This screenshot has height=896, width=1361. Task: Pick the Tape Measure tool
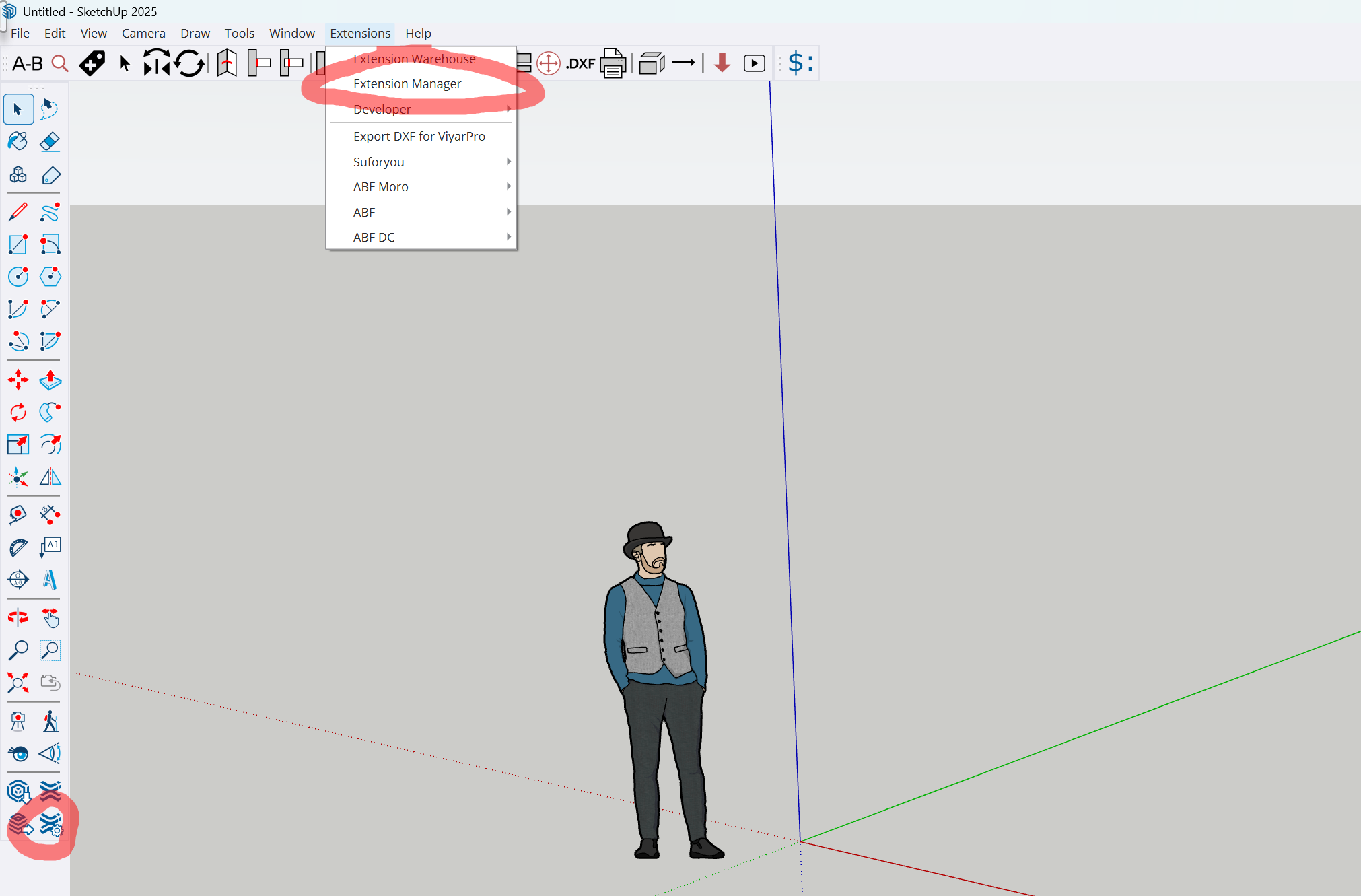click(x=18, y=515)
